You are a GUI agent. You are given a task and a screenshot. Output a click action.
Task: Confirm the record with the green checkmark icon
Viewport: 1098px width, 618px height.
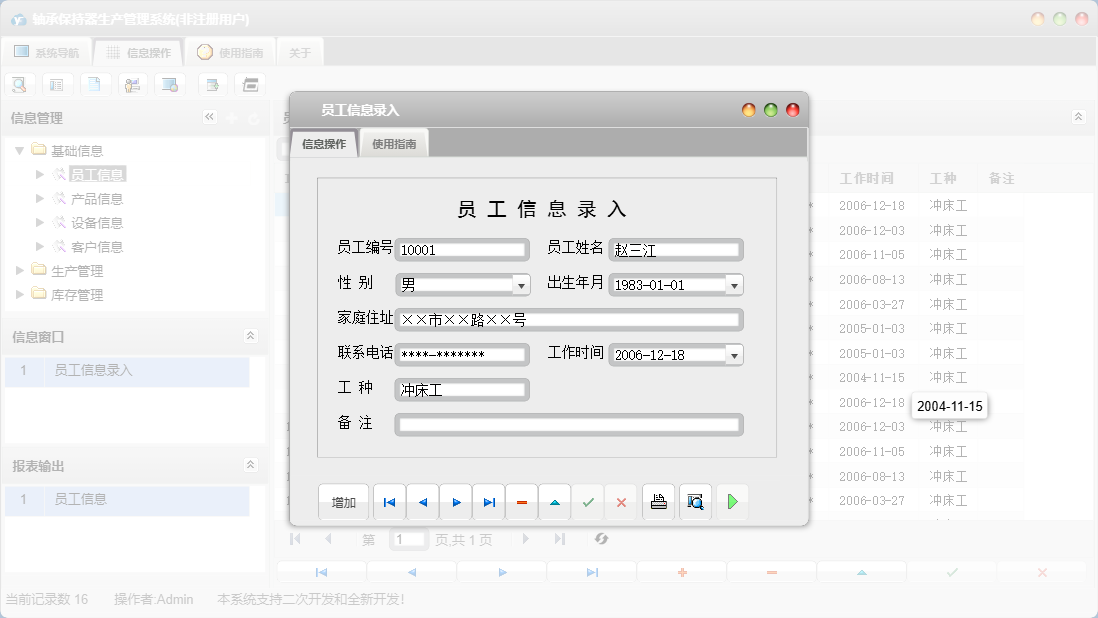pos(588,502)
